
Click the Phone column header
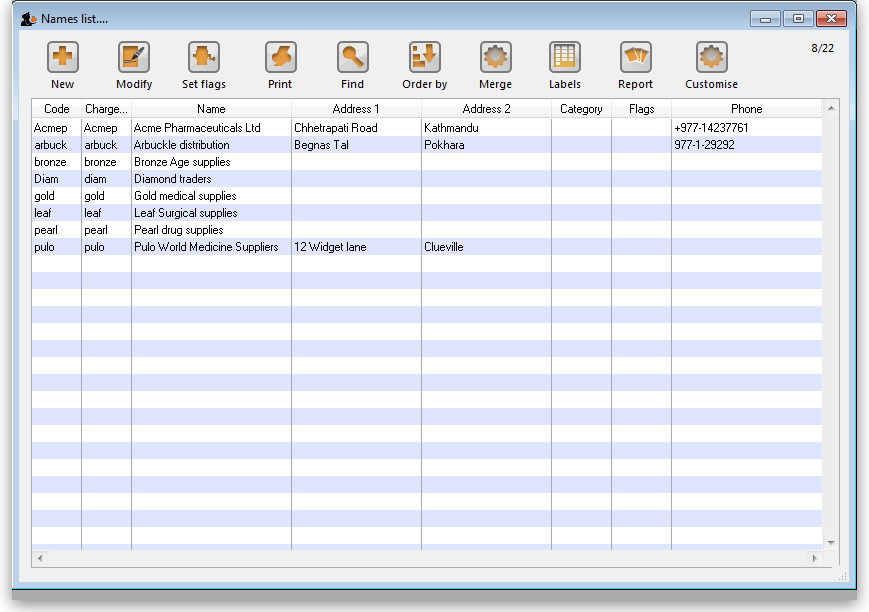(746, 109)
